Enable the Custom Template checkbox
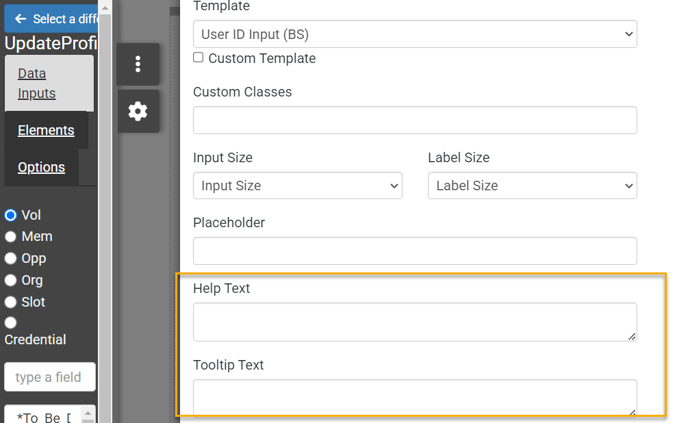The width and height of the screenshot is (688, 423). click(x=198, y=58)
